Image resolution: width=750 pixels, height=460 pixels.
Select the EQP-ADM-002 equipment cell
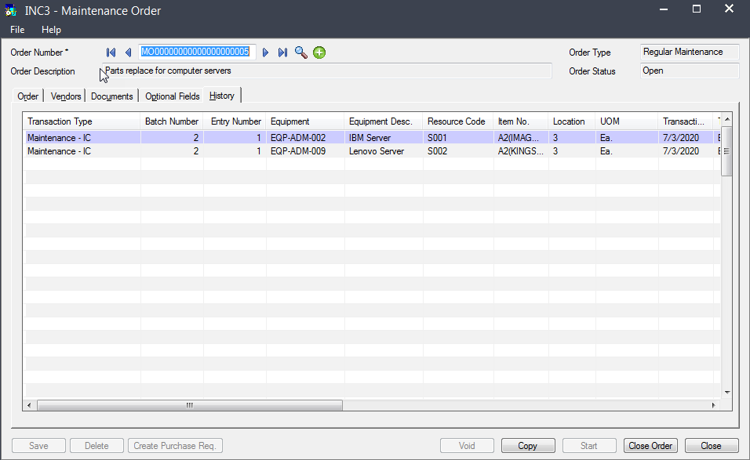pos(305,138)
